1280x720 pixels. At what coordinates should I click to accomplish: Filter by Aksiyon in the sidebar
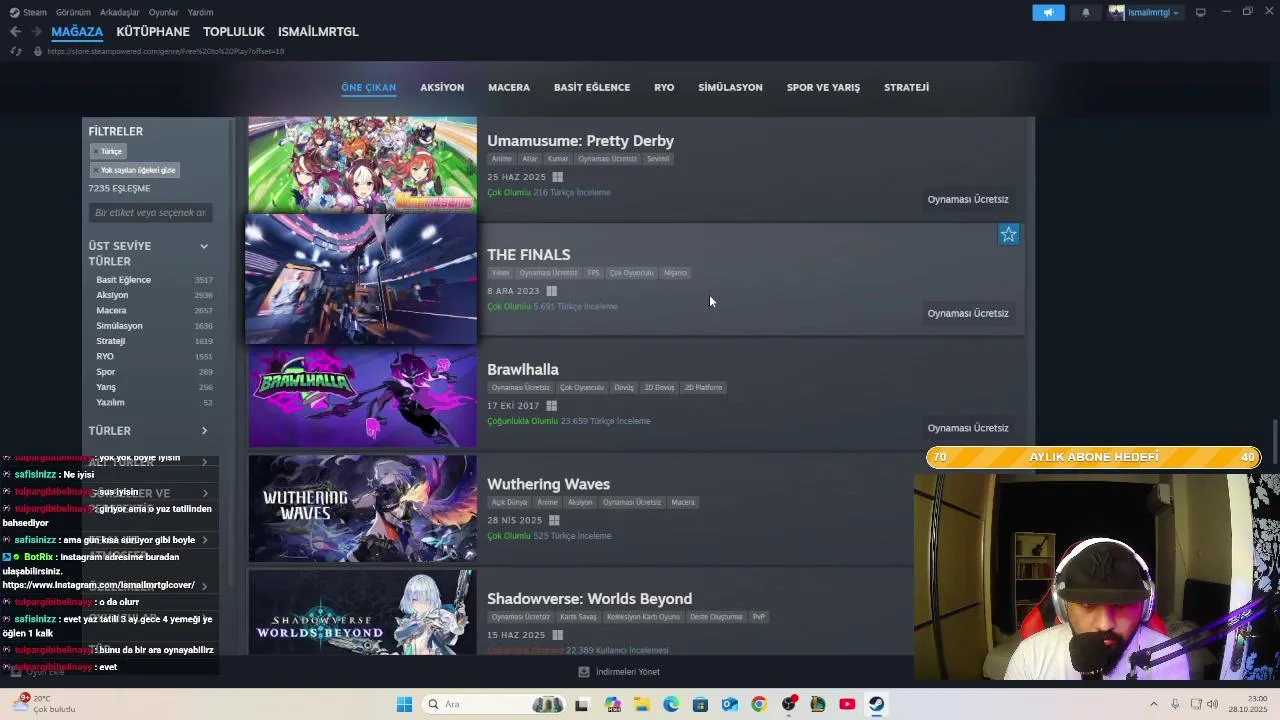pyautogui.click(x=112, y=295)
